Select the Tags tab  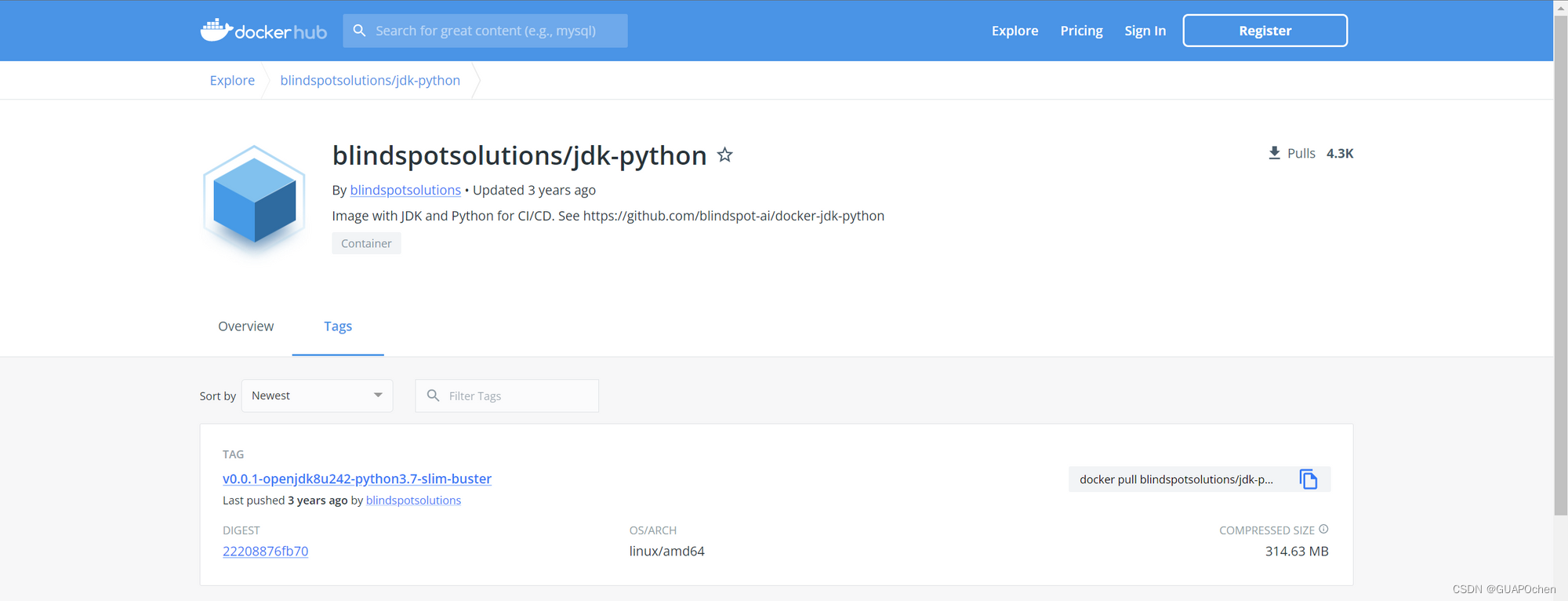(338, 326)
